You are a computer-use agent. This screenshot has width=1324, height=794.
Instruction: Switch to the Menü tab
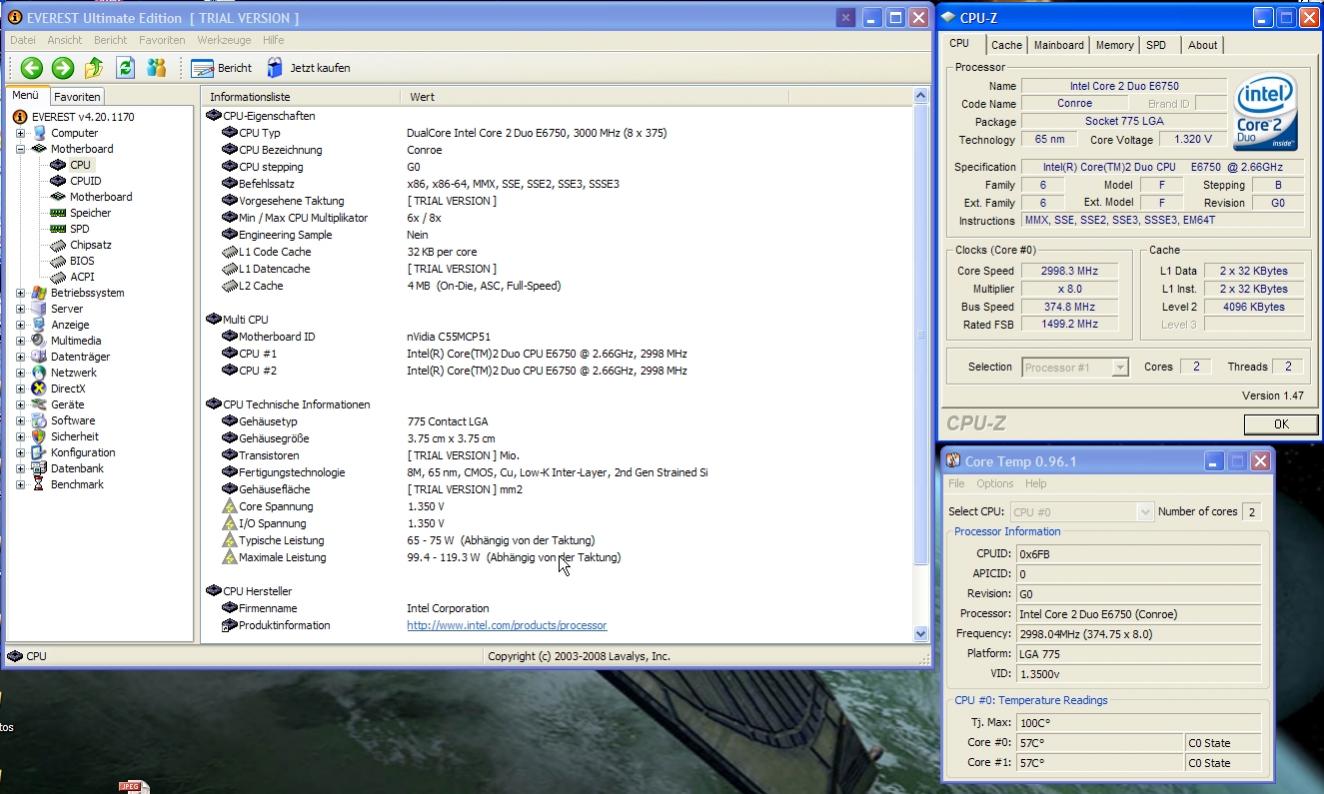click(x=26, y=96)
